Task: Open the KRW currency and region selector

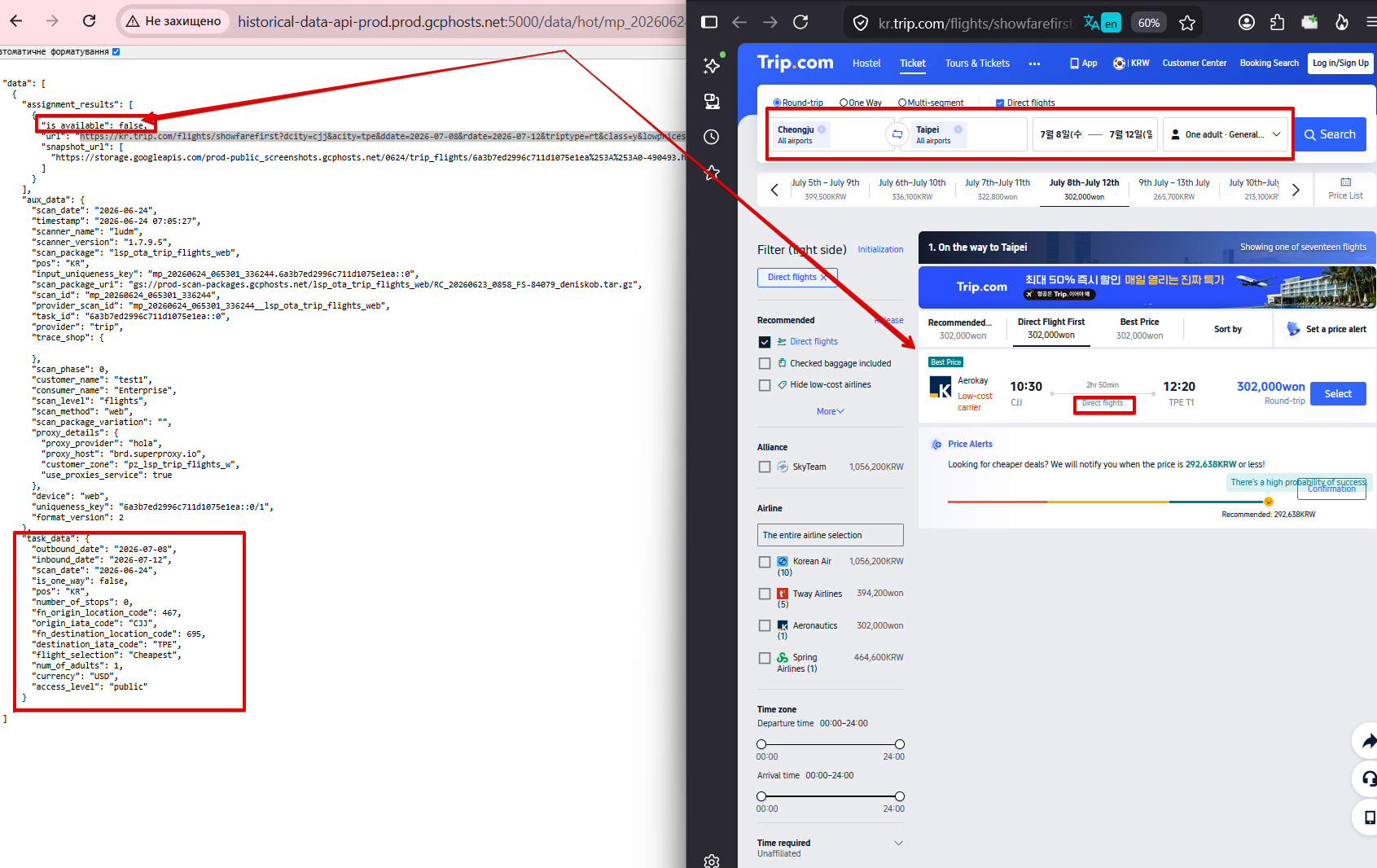Action: (x=1131, y=64)
